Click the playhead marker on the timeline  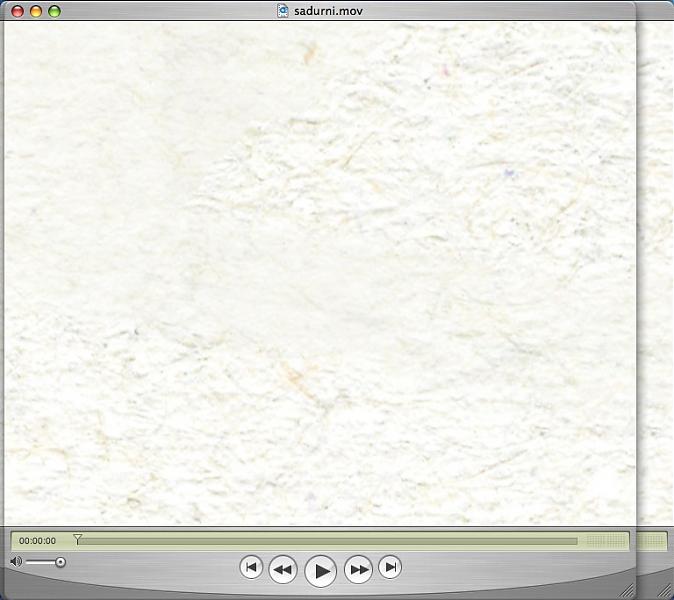(77, 539)
